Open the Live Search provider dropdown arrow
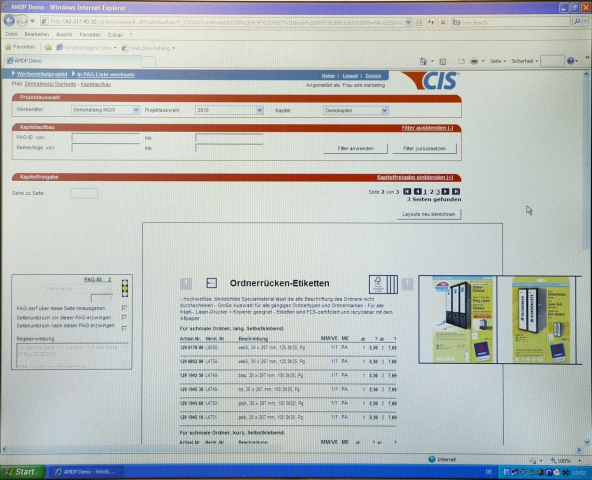This screenshot has height=480, width=592. pyautogui.click(x=586, y=22)
